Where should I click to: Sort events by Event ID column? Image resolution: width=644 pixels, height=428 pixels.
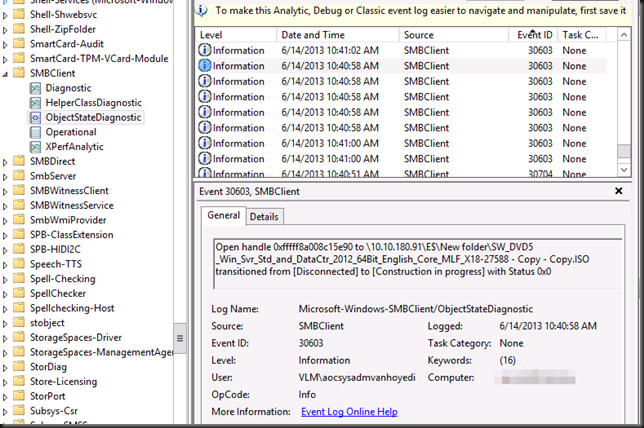533,35
